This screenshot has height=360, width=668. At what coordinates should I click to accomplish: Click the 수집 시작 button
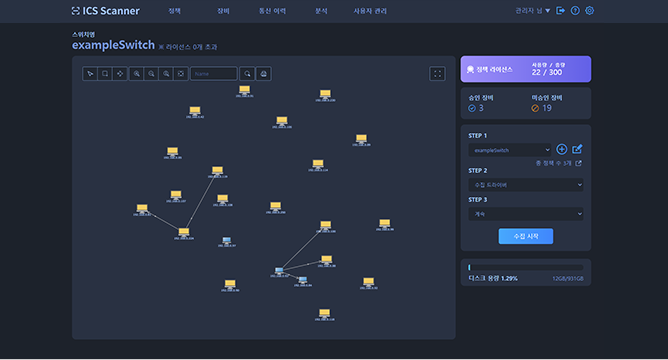526,236
